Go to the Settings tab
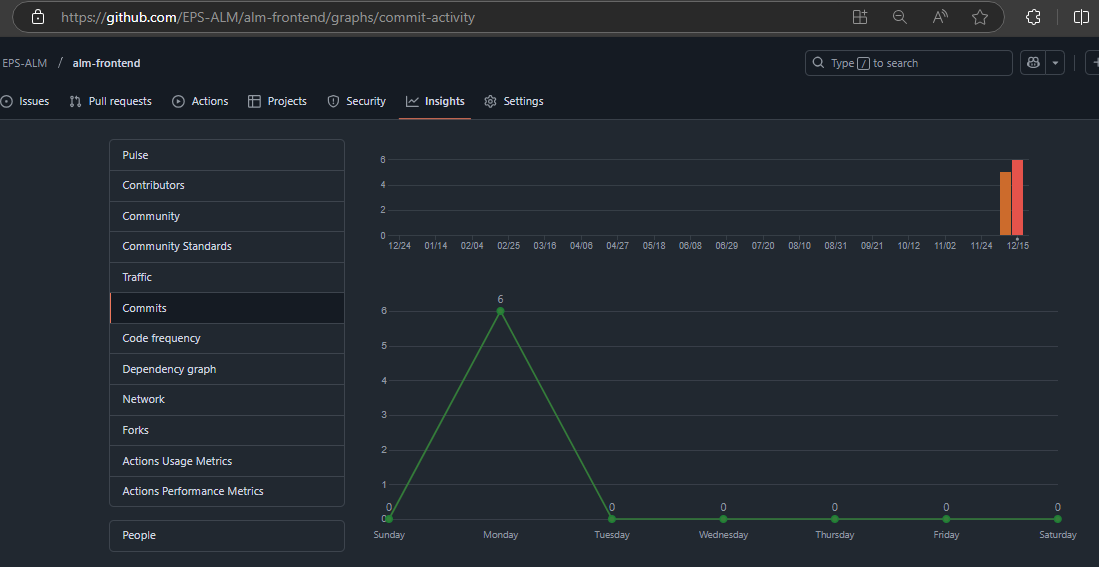The height and width of the screenshot is (567, 1099). coord(514,101)
